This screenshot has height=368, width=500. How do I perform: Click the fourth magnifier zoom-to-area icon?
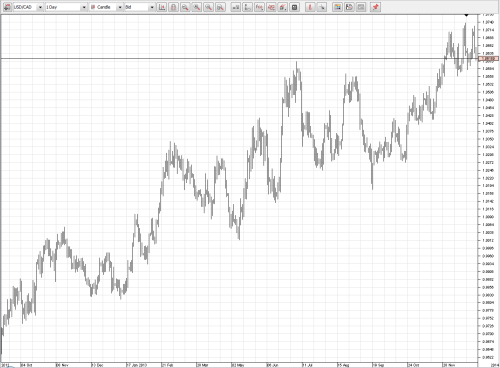click(x=220, y=7)
